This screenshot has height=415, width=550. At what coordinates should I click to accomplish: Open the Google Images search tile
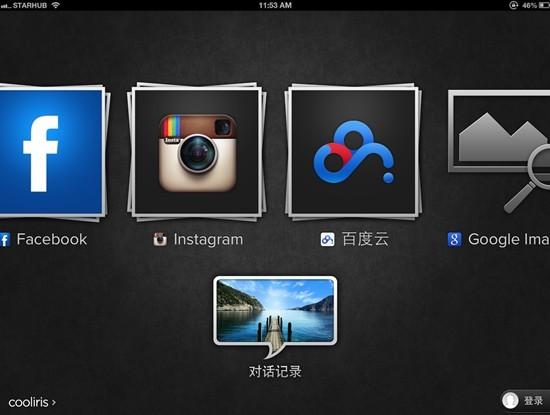[x=499, y=152]
